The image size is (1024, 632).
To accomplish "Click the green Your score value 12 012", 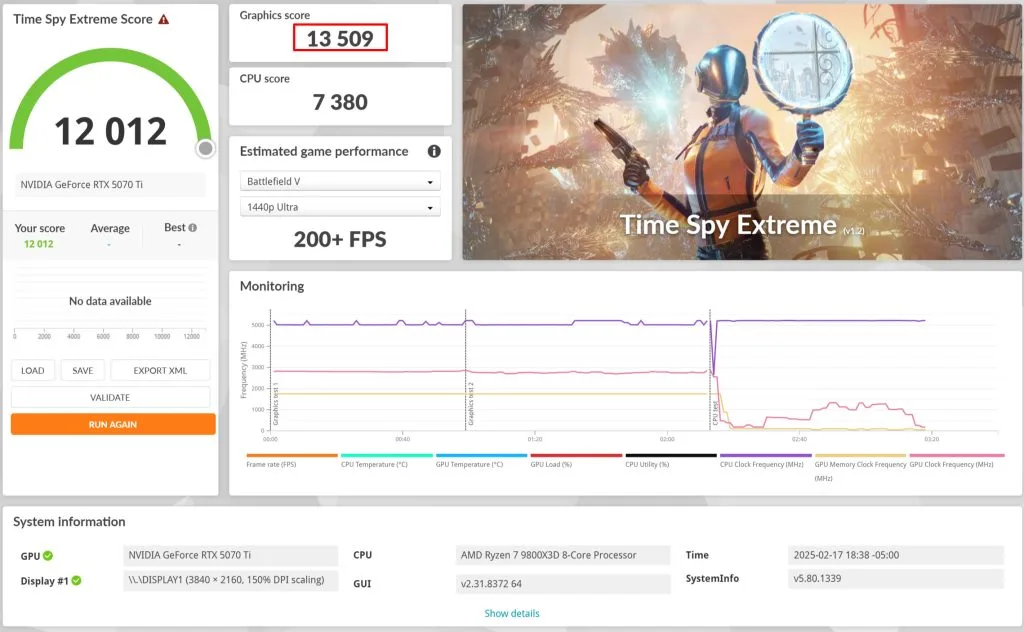I will tap(39, 244).
